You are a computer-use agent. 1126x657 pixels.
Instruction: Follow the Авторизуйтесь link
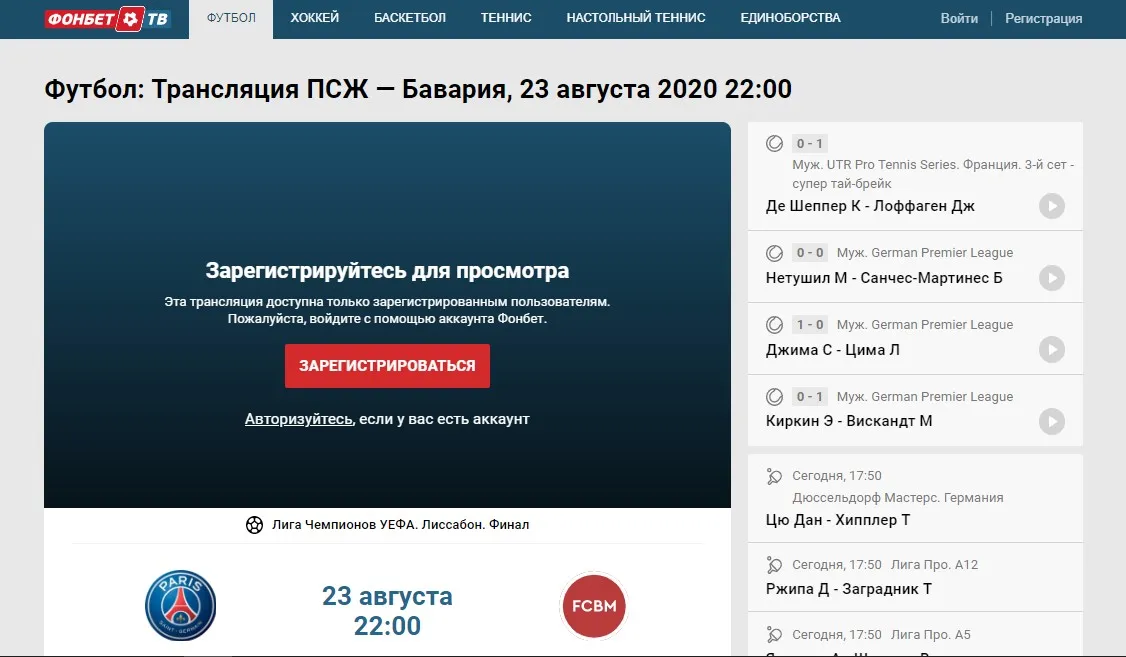299,419
